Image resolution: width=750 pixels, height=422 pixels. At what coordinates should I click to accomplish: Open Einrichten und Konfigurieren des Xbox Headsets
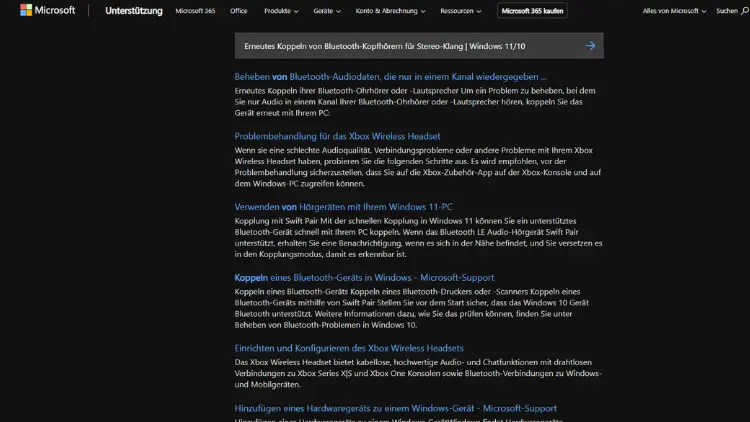point(349,348)
